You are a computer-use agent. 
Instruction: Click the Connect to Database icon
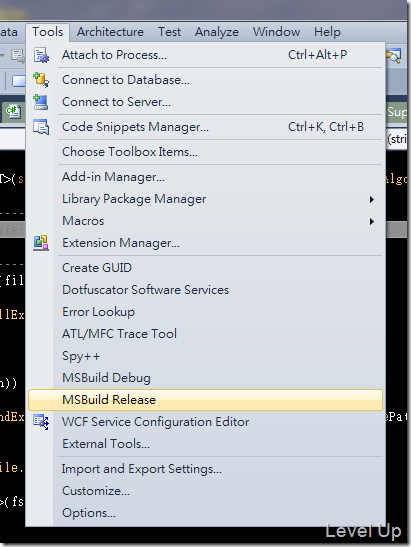click(x=41, y=80)
